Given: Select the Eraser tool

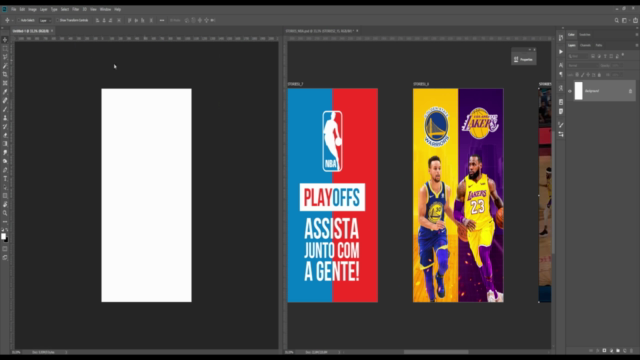Looking at the screenshot, I should 5,135.
